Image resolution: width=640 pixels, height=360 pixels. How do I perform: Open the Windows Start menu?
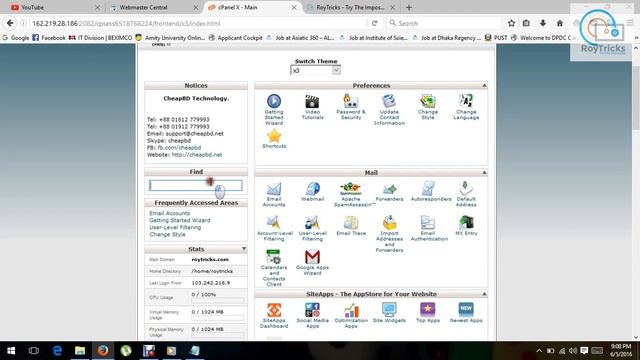coord(11,351)
